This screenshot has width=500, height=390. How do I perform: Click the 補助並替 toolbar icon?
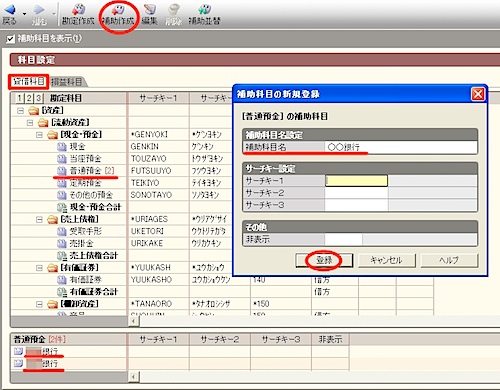point(204,9)
